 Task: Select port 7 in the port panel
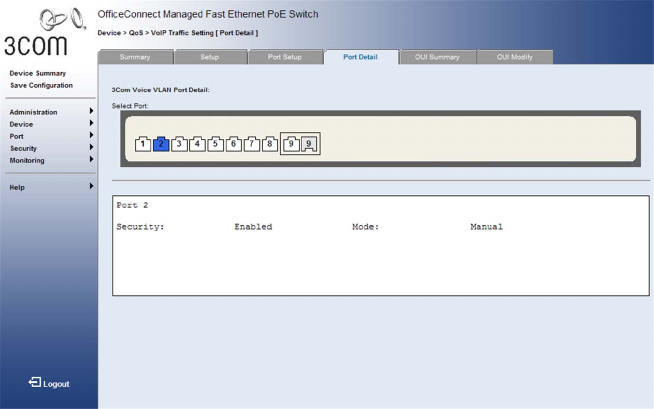coord(252,144)
